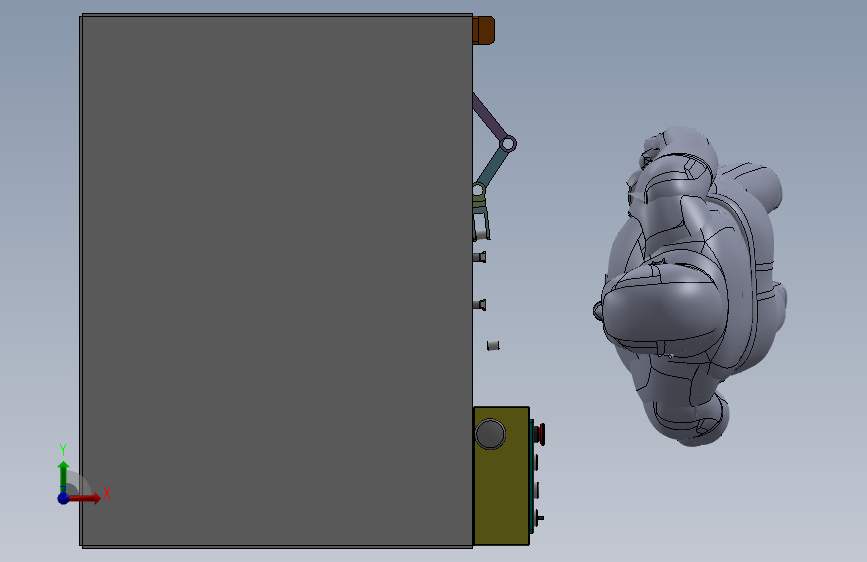Select the brown cap at cabinet top corner
The image size is (867, 562).
click(484, 30)
